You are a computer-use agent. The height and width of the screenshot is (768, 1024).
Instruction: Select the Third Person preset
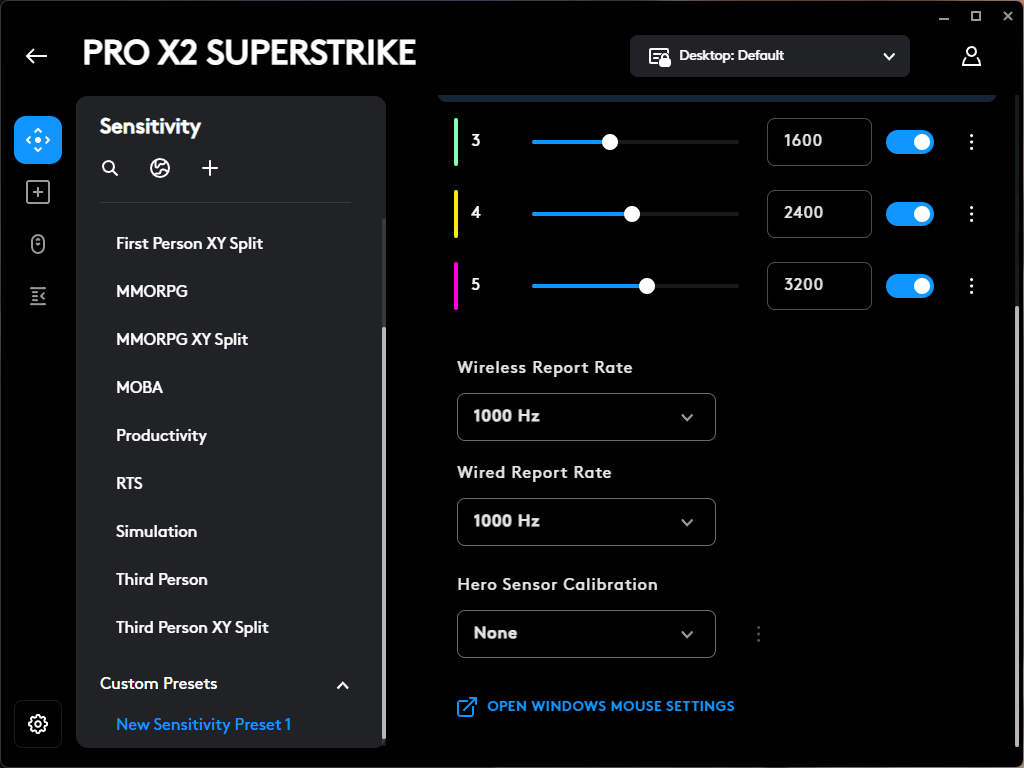point(161,579)
